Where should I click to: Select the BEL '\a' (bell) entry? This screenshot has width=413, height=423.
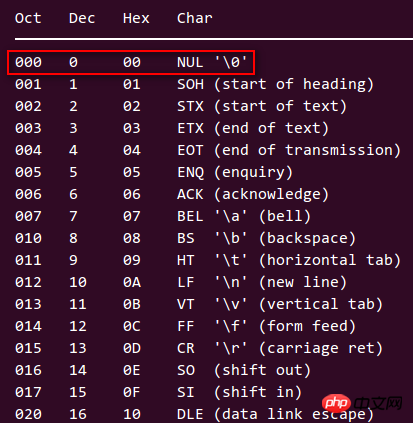coord(244,216)
